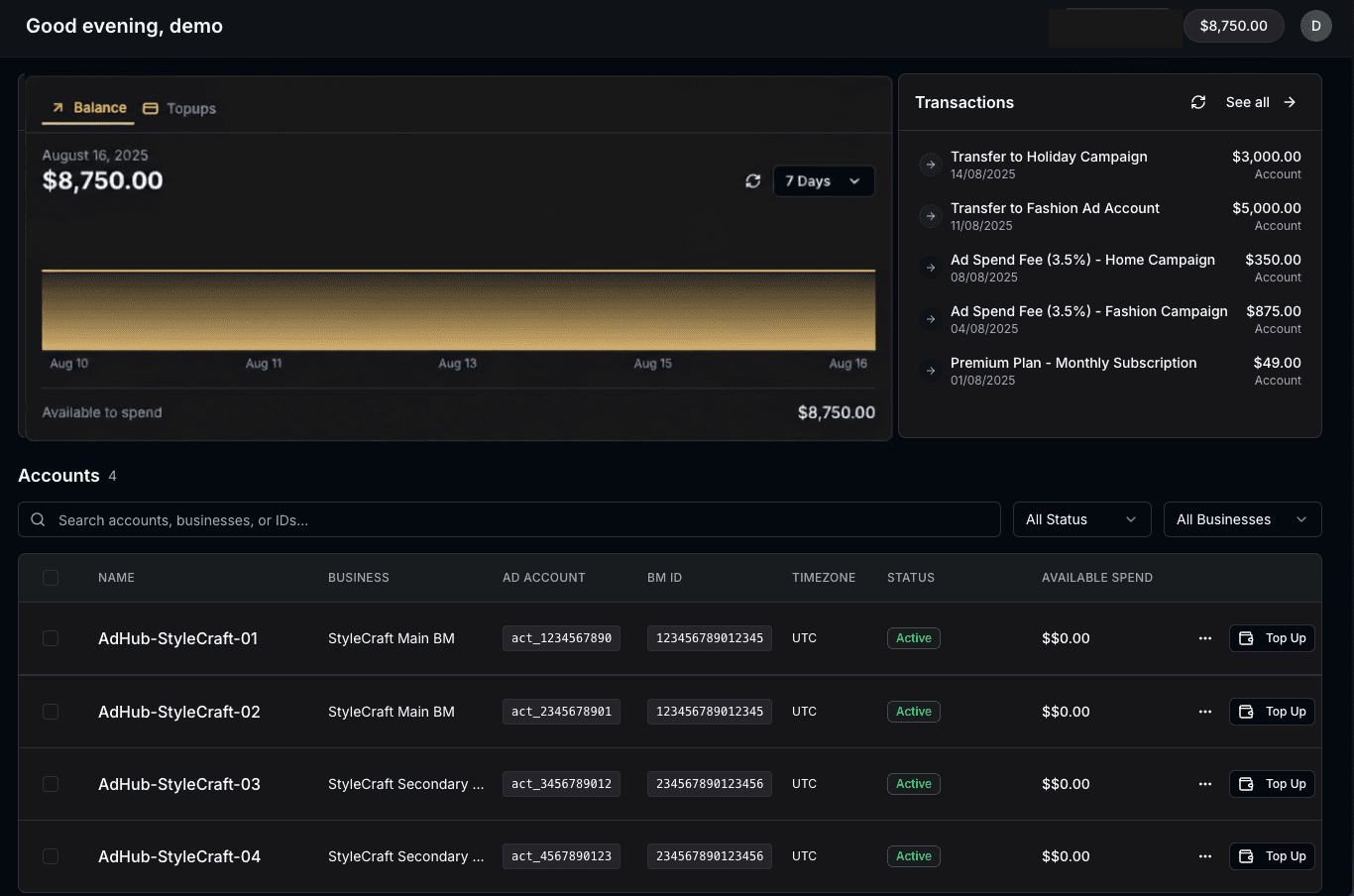Open more options for AdHub-StyleCraft-03
Screen dimensions: 1354x896
click(x=1205, y=784)
